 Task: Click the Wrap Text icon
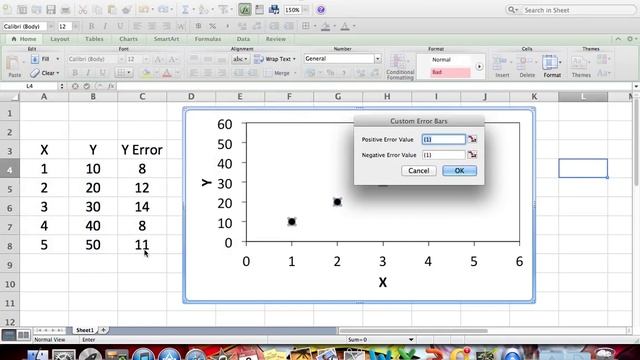click(x=259, y=59)
